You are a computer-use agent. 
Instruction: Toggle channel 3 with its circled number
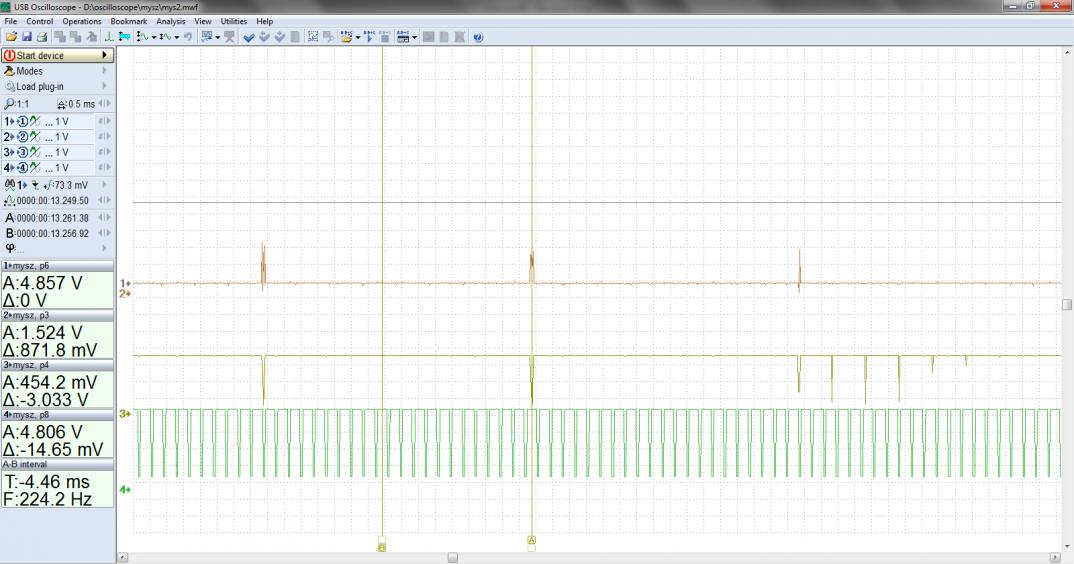click(22, 152)
